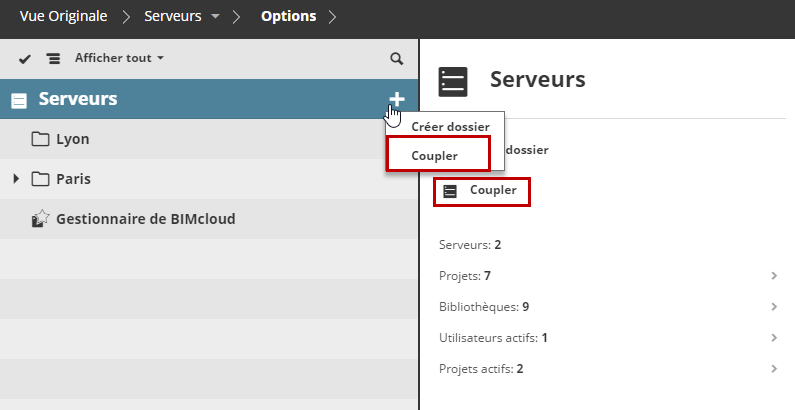This screenshot has width=795, height=410.
Task: Click the Gestionnaire de BIMcloud server icon
Action: click(41, 218)
